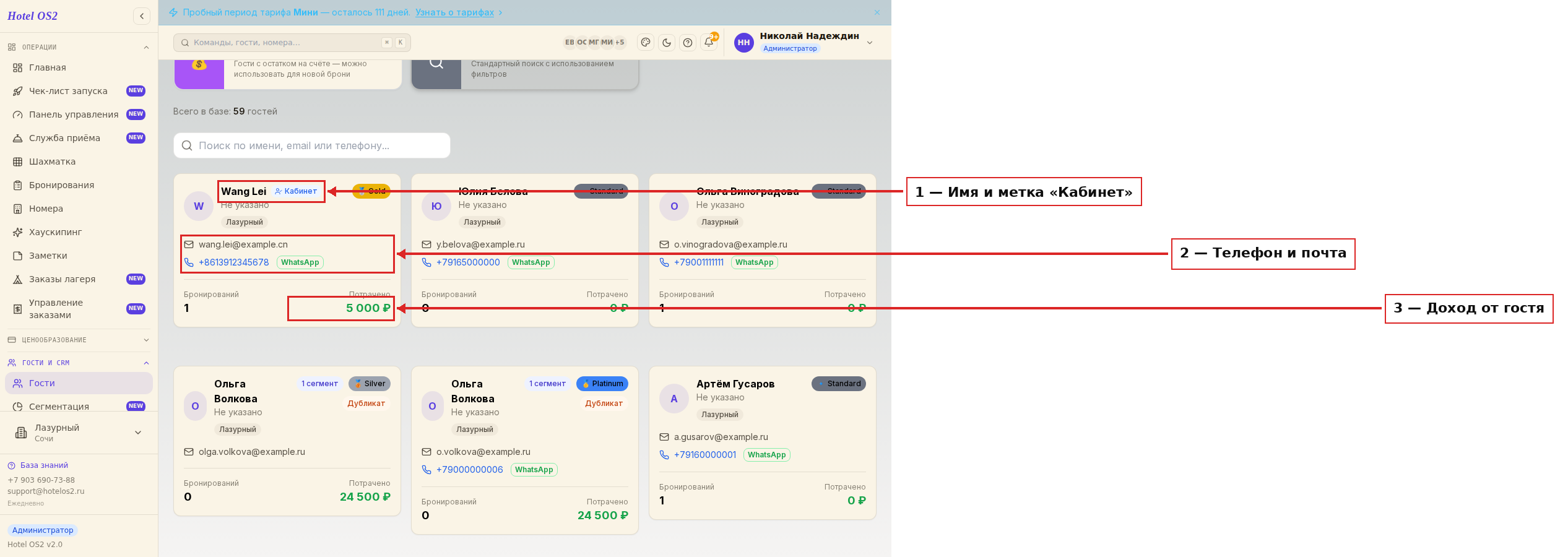1568x557 pixels.
Task: Open Панель управления menu item
Action: pos(79,114)
